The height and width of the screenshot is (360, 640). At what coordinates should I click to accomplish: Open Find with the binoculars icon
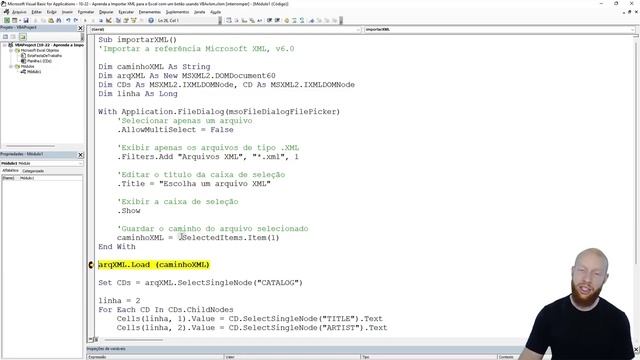58,20
